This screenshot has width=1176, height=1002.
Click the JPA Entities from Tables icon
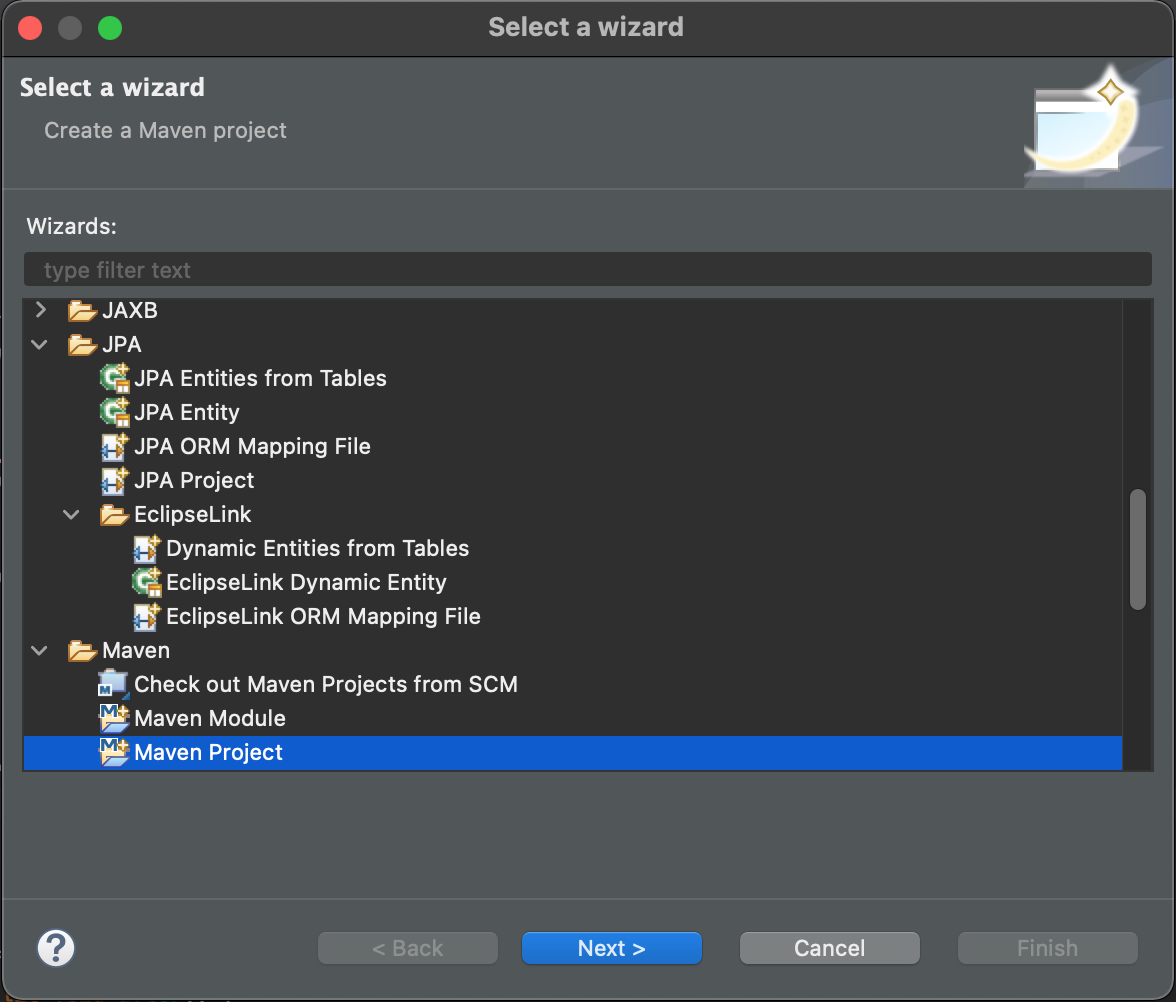115,378
